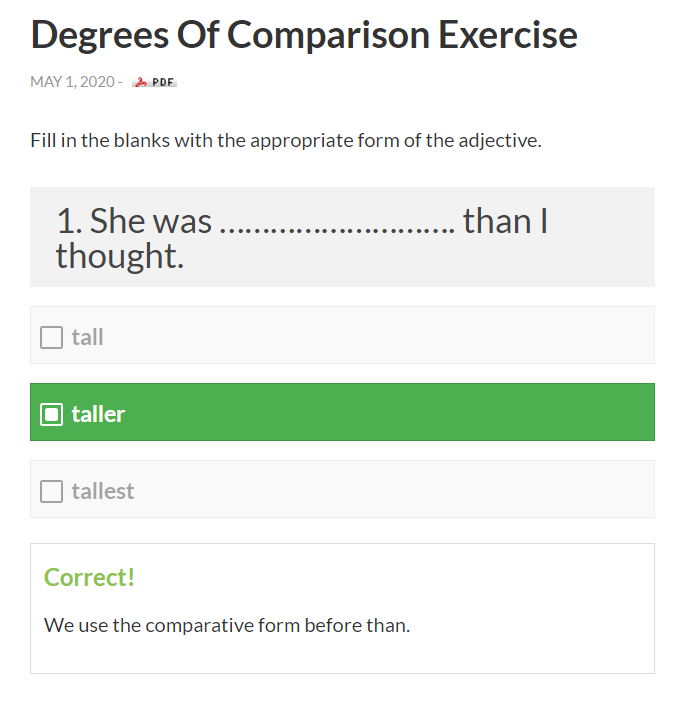Image resolution: width=684 pixels, height=704 pixels.
Task: Click the red Acrobat symbol beside PDF
Action: pos(141,82)
